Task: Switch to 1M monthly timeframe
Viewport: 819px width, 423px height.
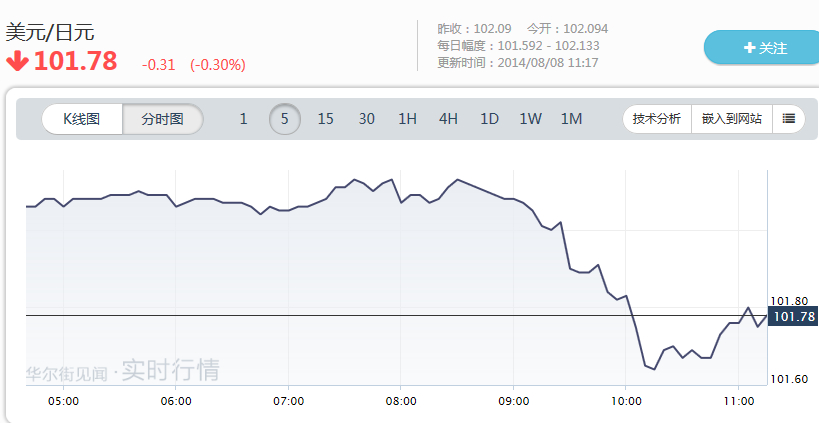Action: [x=571, y=119]
